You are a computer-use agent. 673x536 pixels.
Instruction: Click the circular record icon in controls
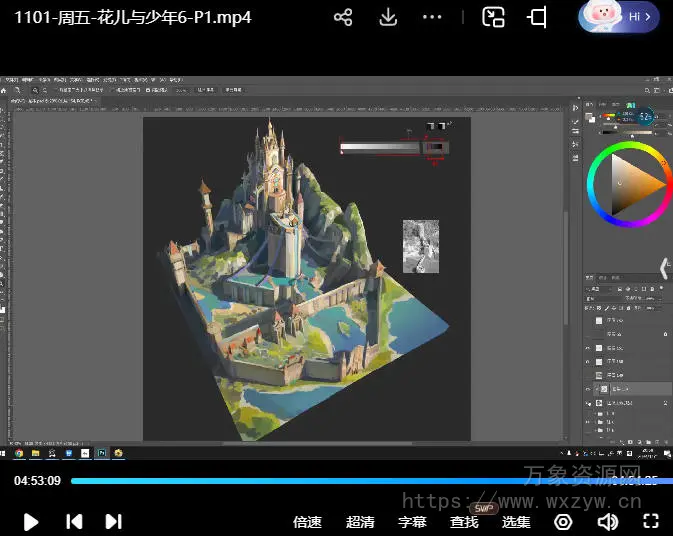coord(563,521)
